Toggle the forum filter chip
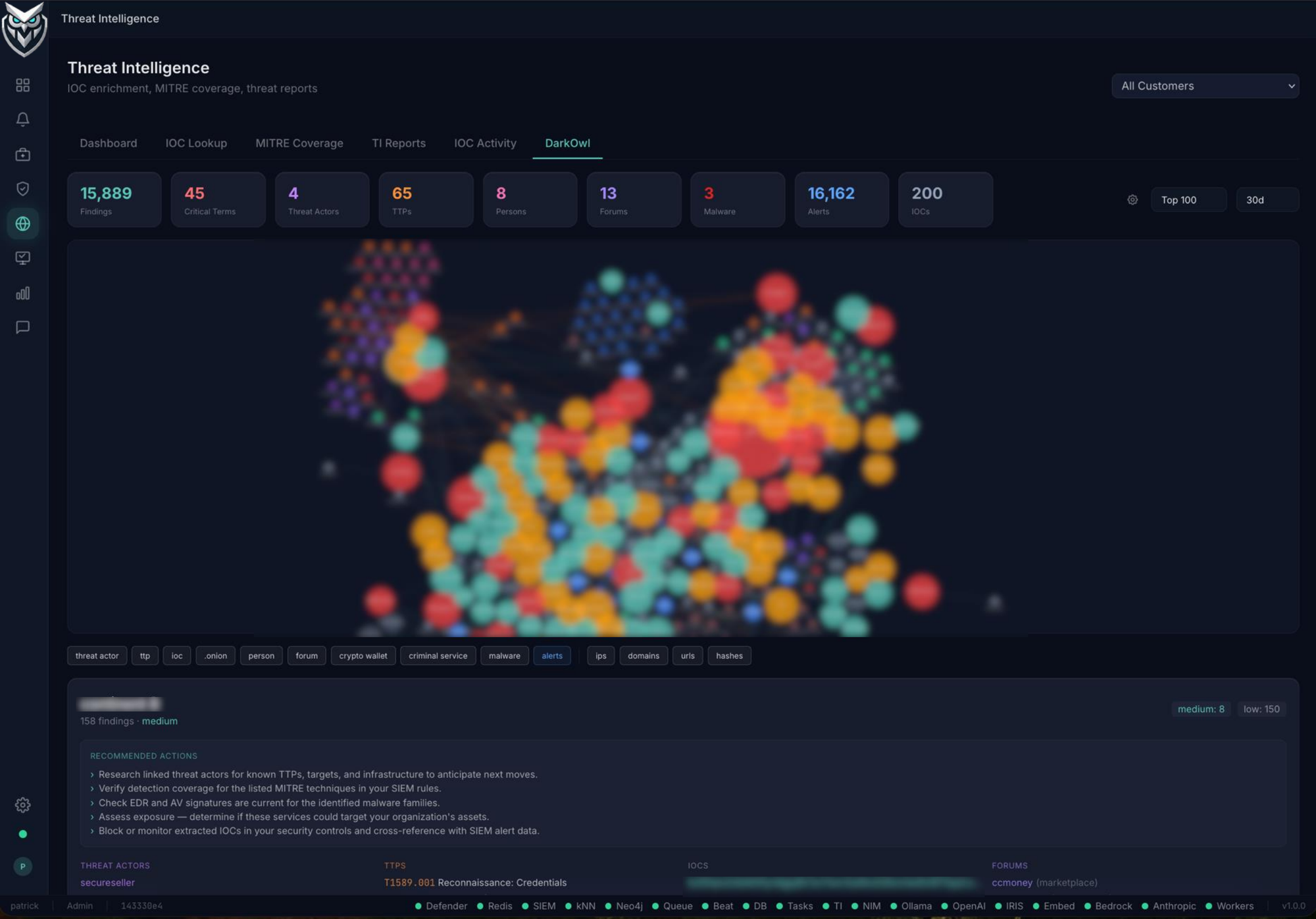 (307, 656)
